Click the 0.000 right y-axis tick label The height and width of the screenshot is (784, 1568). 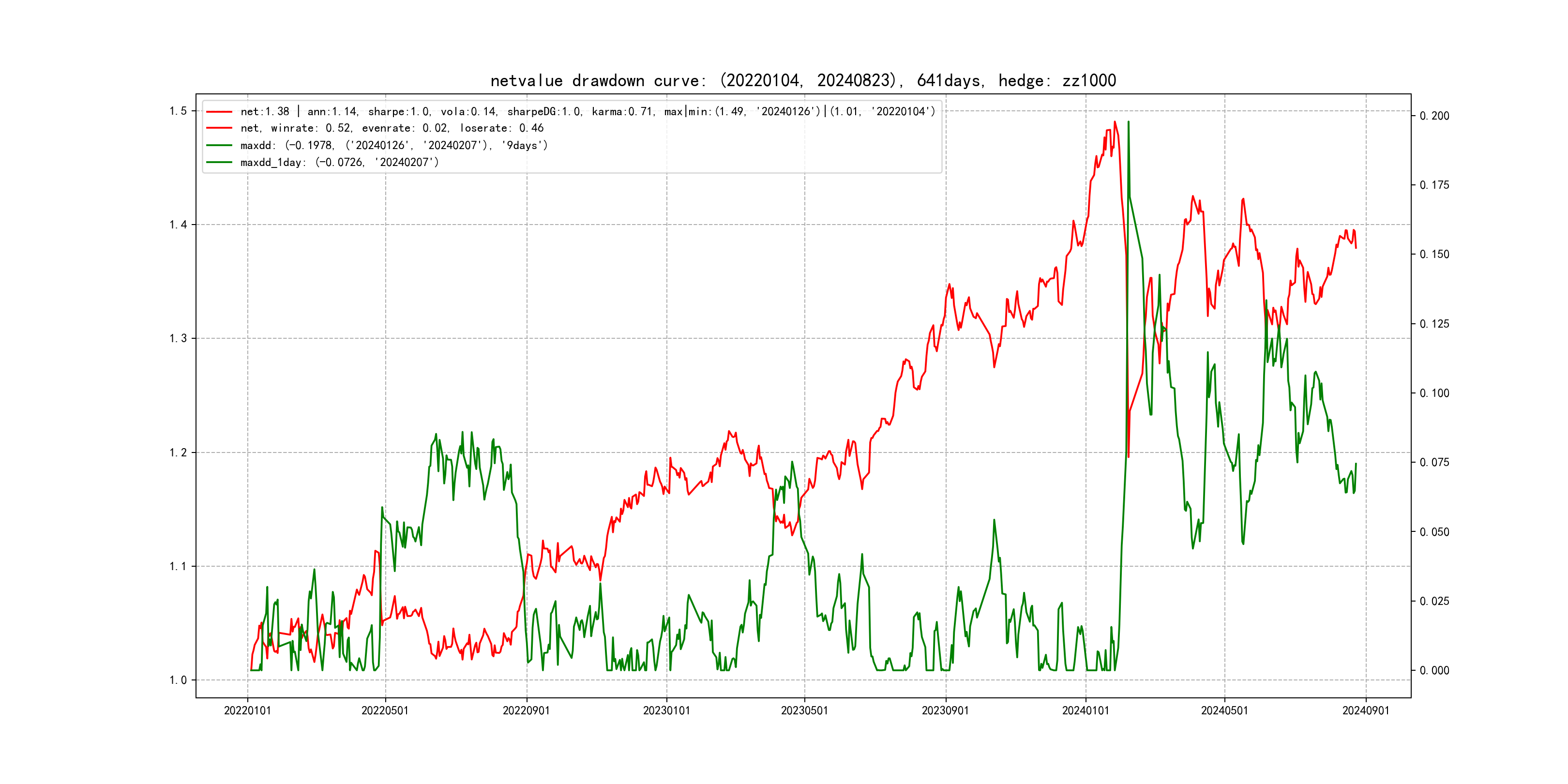pos(1434,670)
